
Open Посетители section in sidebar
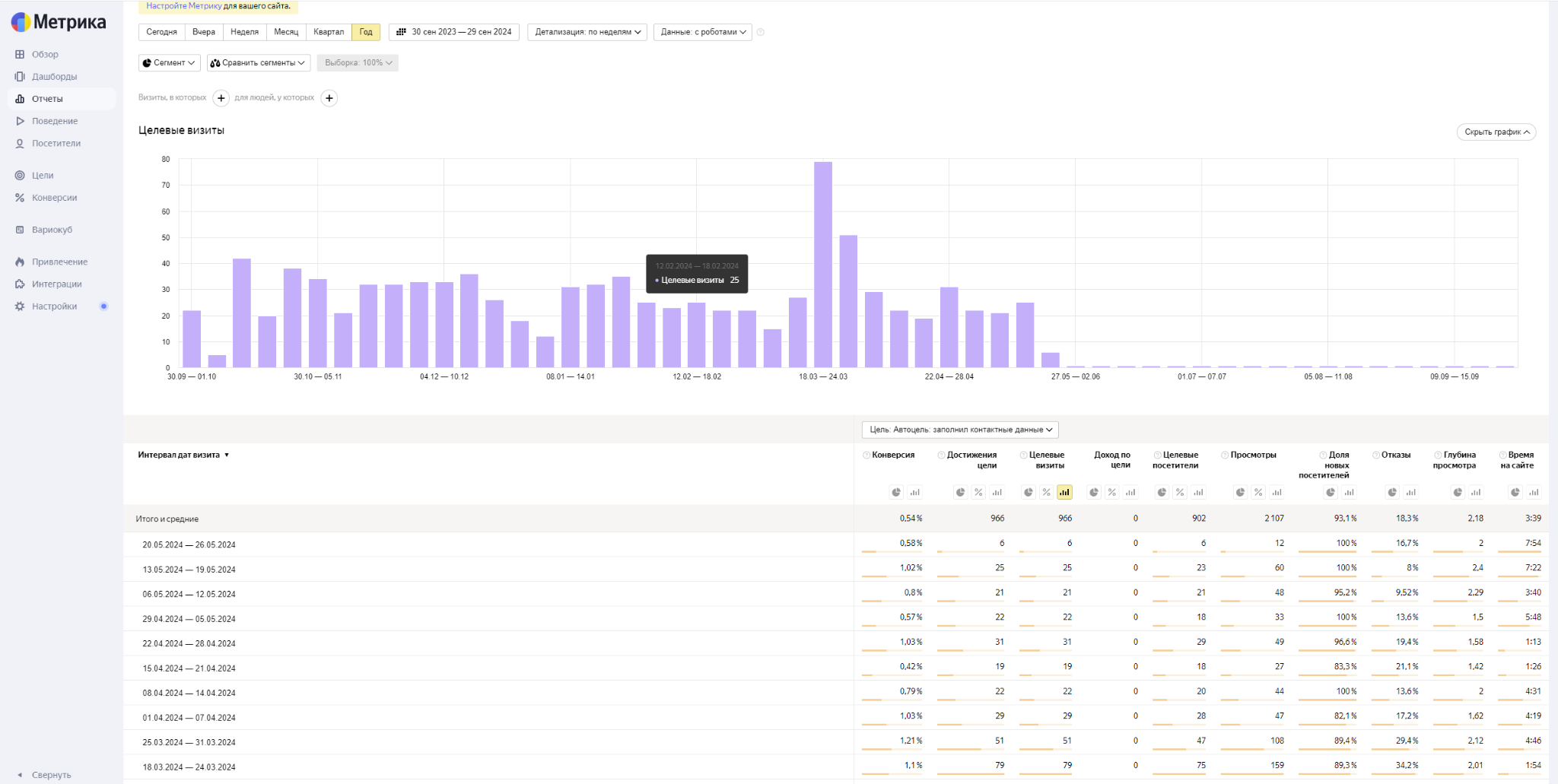[56, 143]
